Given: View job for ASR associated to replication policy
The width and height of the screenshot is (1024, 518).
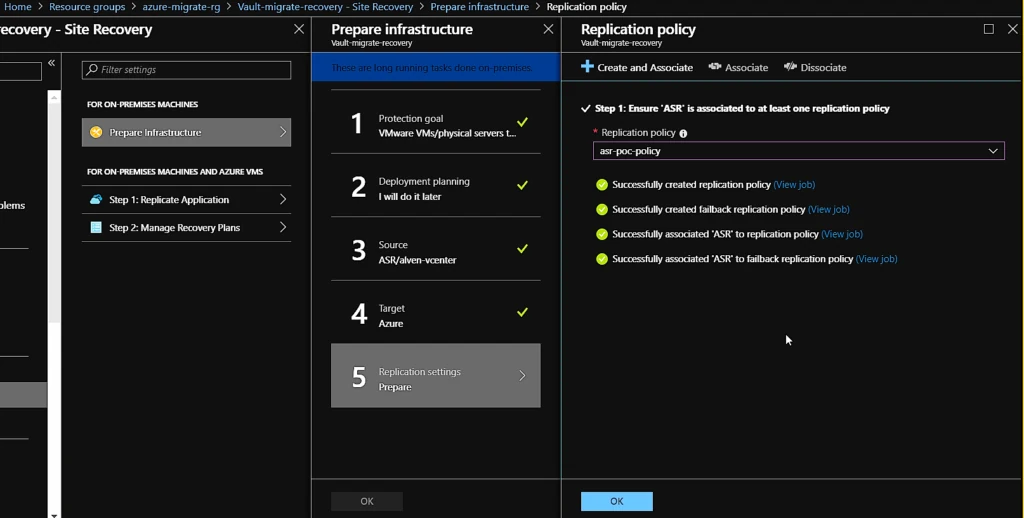Looking at the screenshot, I should point(842,234).
